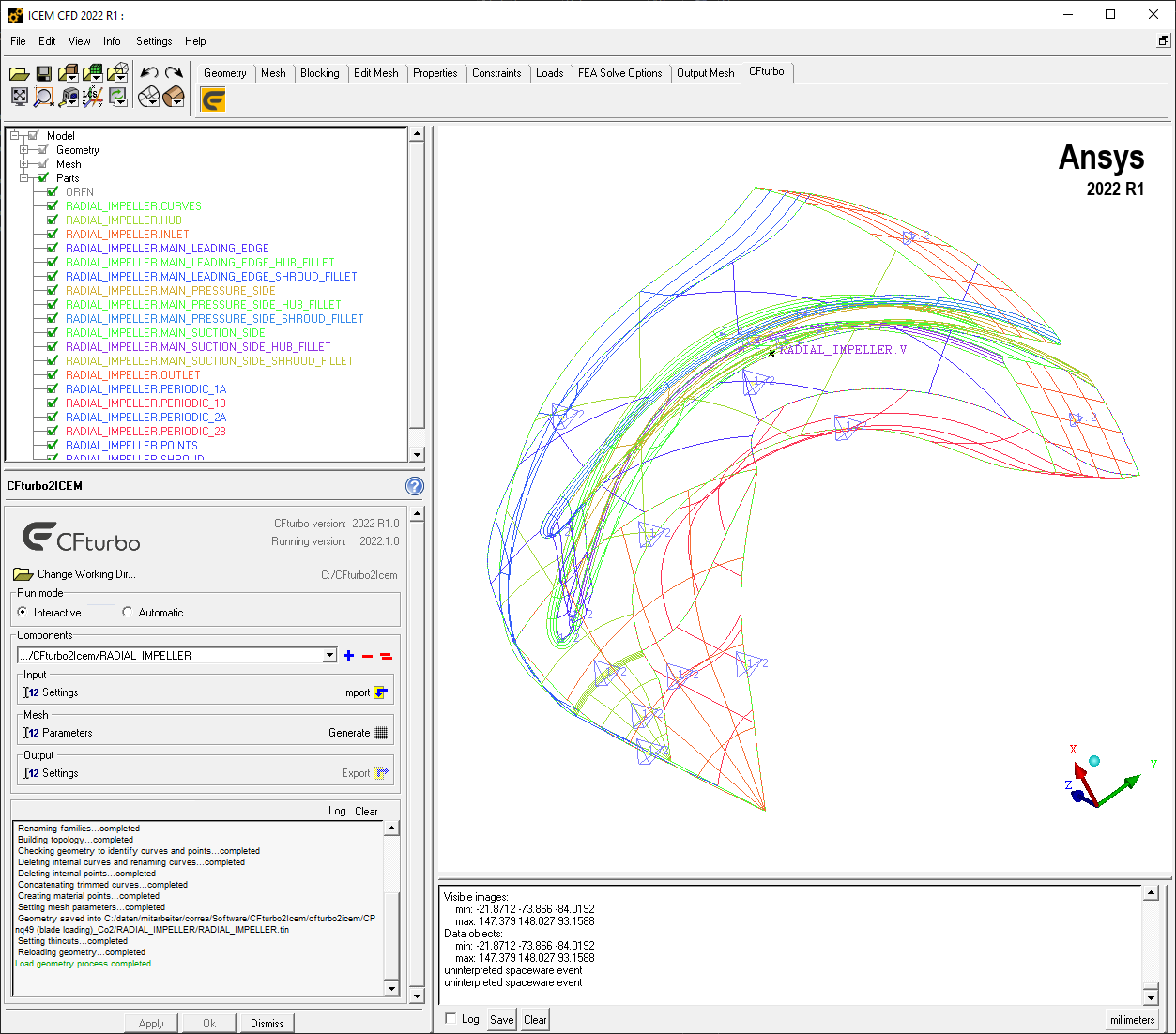Click the Redo arrow icon

[x=174, y=73]
